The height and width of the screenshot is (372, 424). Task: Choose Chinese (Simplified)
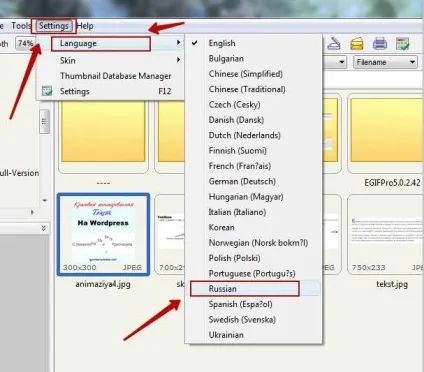pos(254,74)
